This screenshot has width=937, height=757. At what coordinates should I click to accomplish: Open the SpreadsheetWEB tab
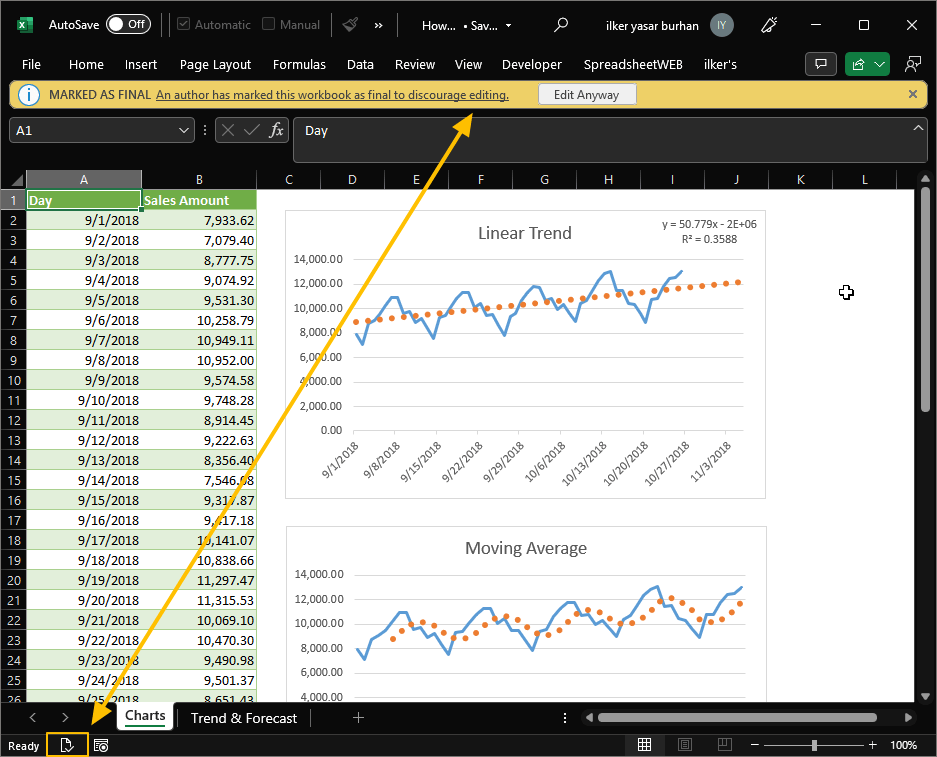[633, 65]
